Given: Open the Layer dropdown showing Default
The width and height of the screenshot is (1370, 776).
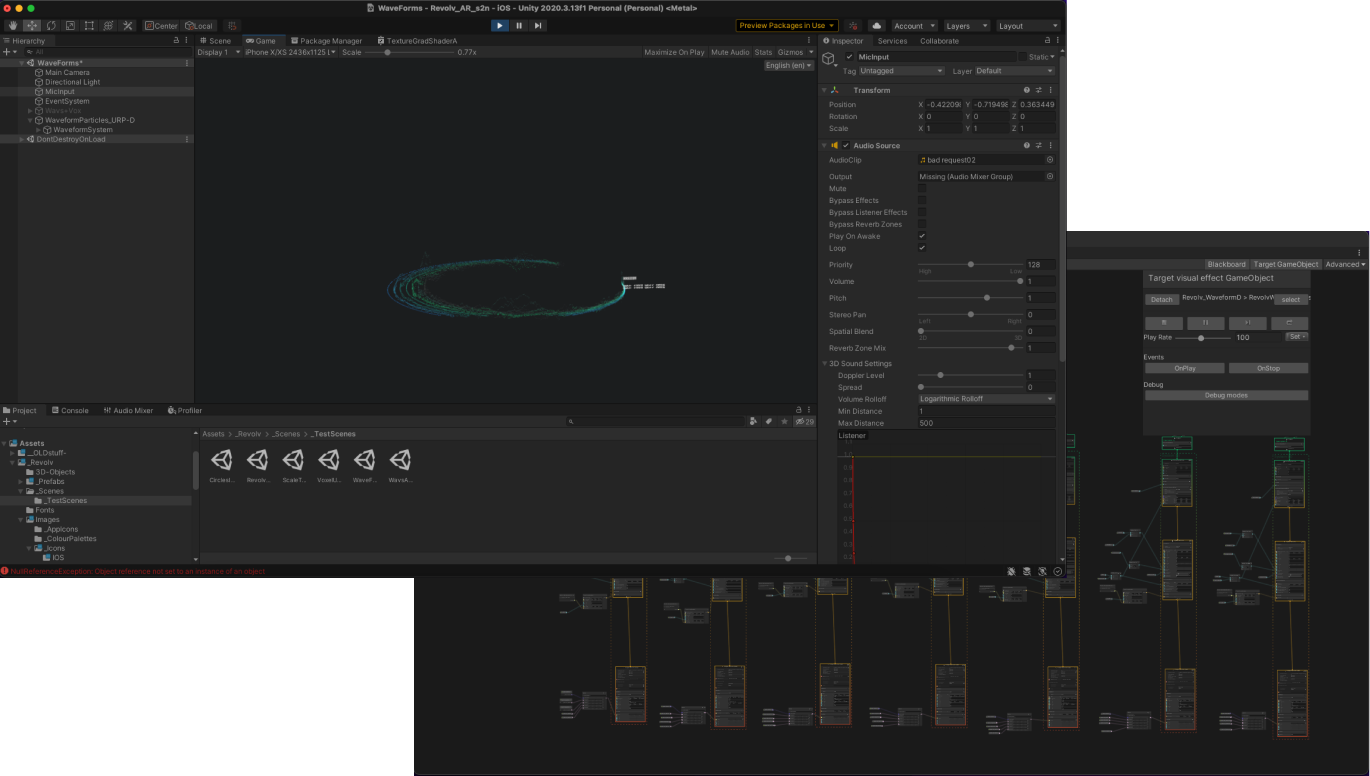Looking at the screenshot, I should (1014, 71).
